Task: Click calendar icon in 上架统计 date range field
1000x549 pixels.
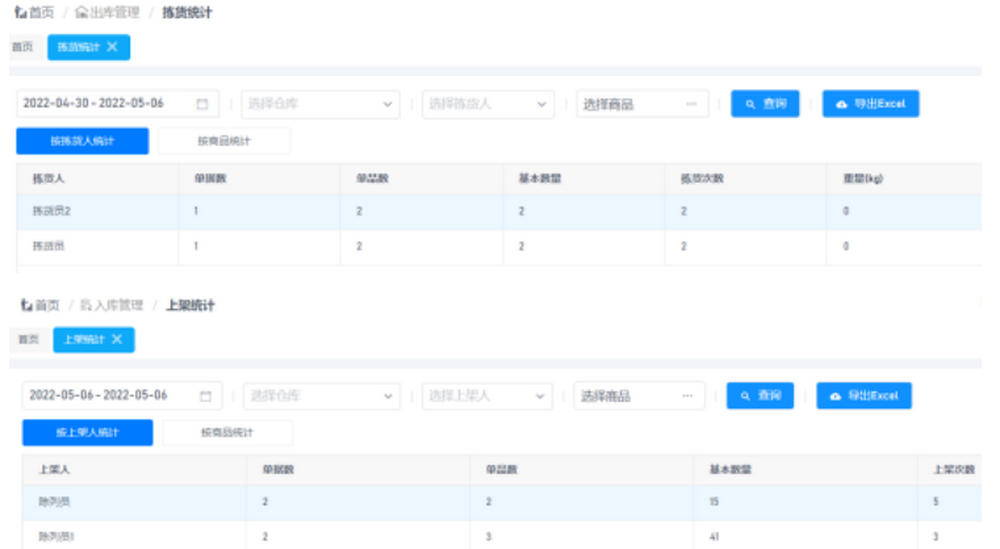Action: tap(206, 396)
